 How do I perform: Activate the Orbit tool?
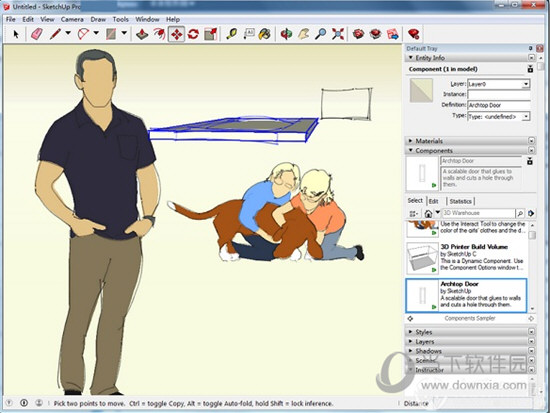pyautogui.click(x=286, y=34)
